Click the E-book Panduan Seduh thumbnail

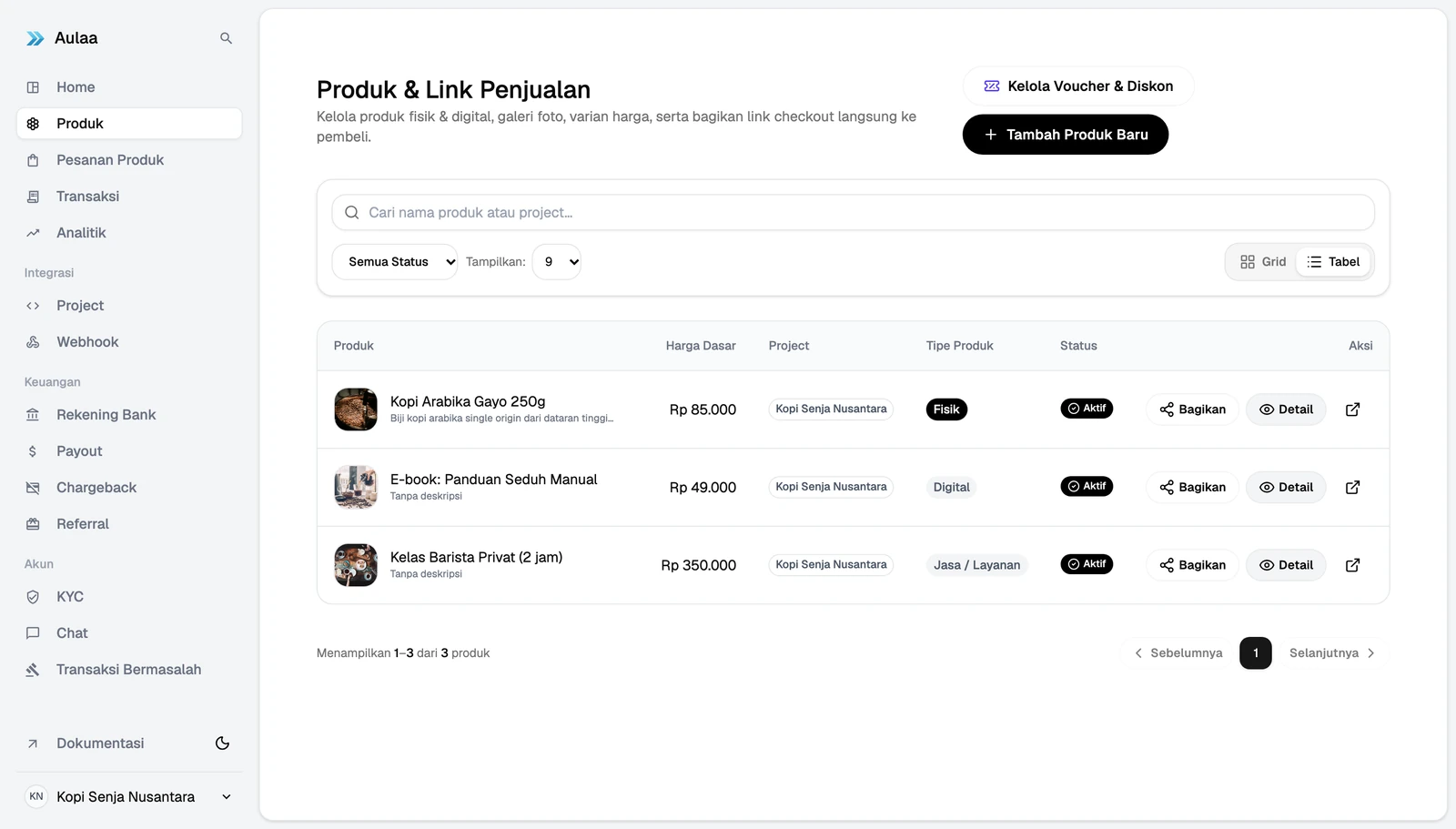tap(356, 488)
